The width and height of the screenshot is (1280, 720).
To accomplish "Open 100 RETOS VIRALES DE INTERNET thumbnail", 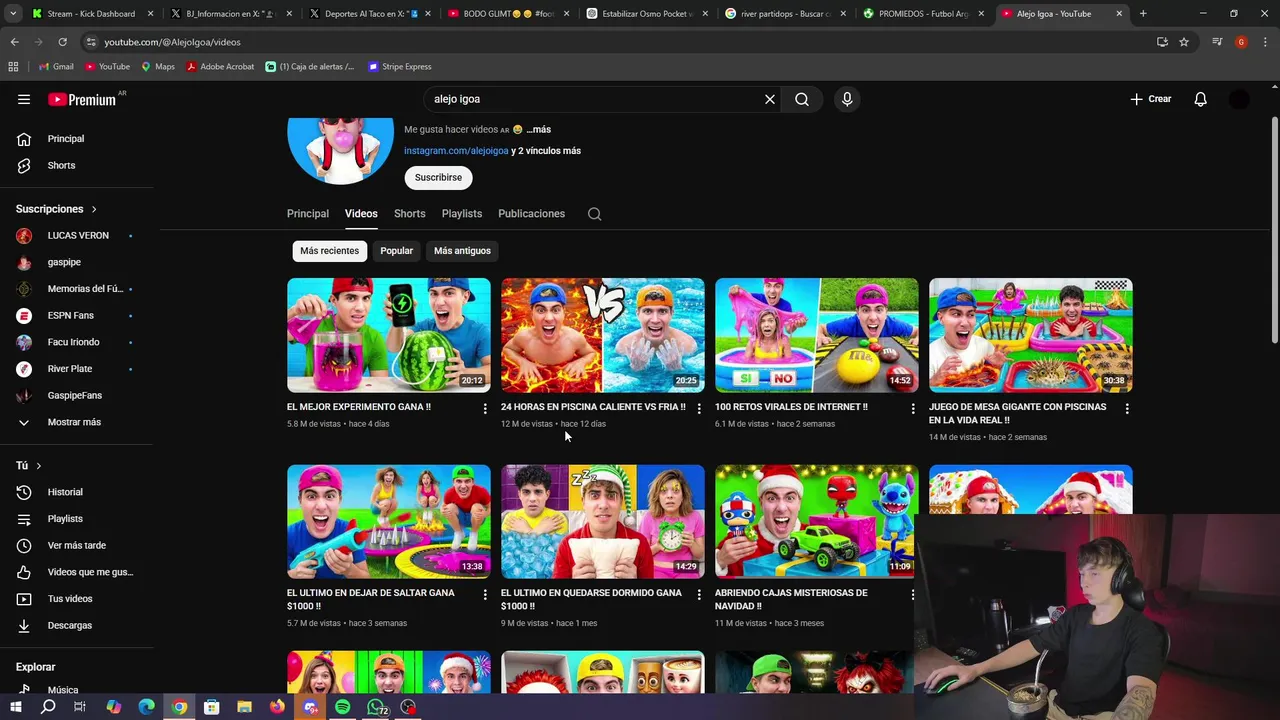I will click(817, 335).
